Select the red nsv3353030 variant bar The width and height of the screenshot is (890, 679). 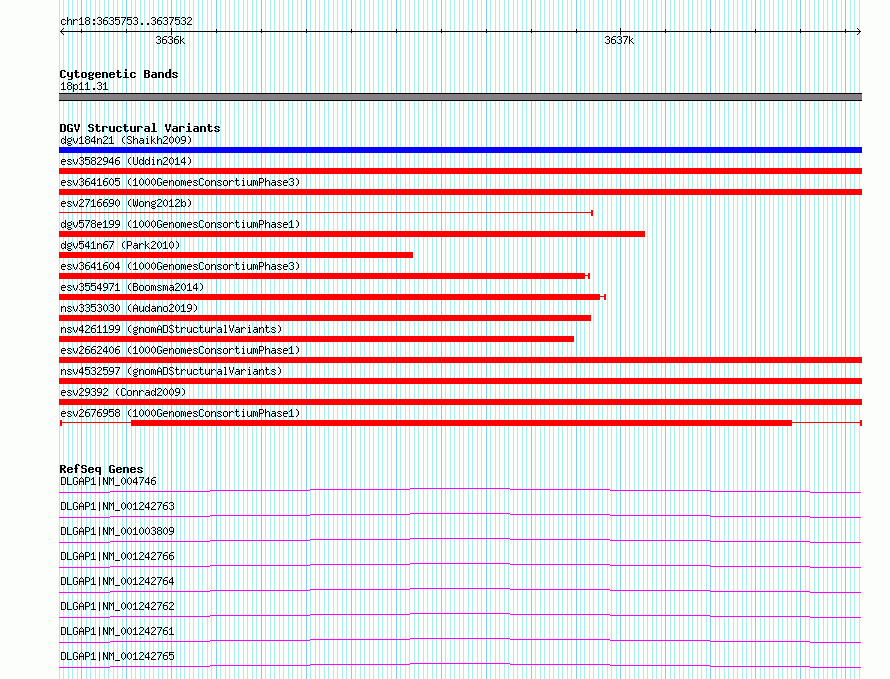pyautogui.click(x=325, y=318)
